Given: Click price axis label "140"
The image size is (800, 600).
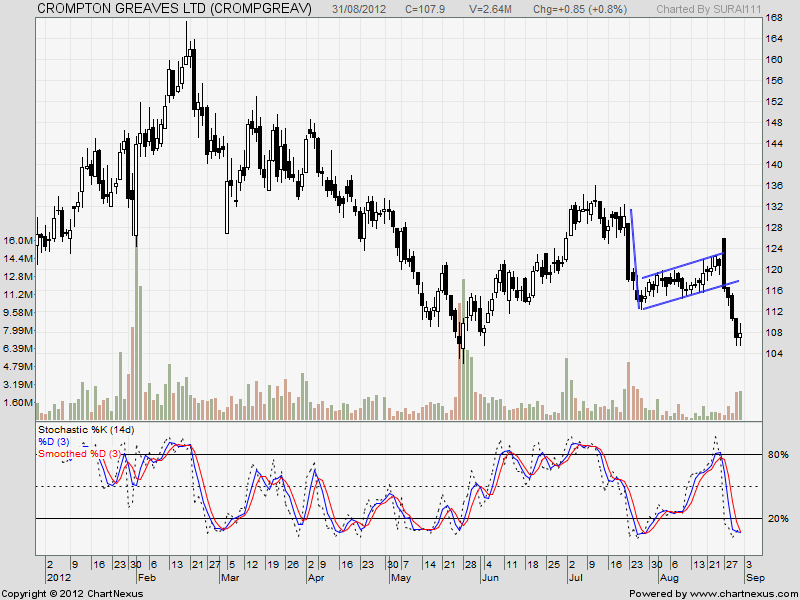Looking at the screenshot, I should tap(774, 165).
